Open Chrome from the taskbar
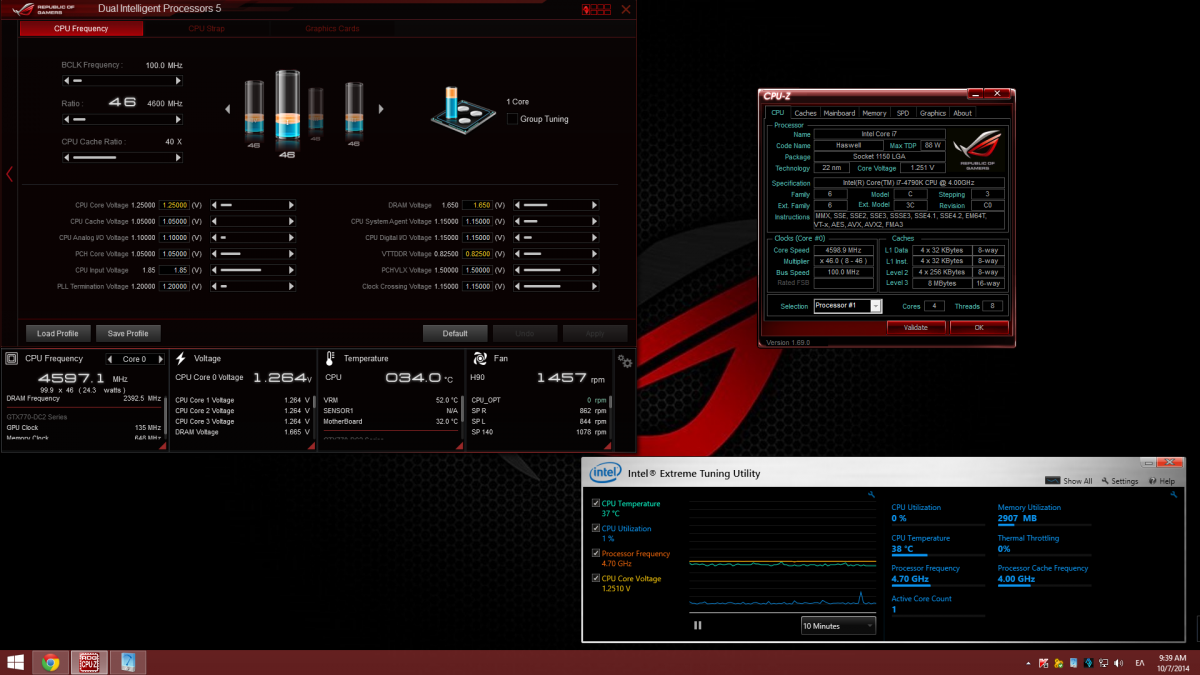 [x=51, y=662]
